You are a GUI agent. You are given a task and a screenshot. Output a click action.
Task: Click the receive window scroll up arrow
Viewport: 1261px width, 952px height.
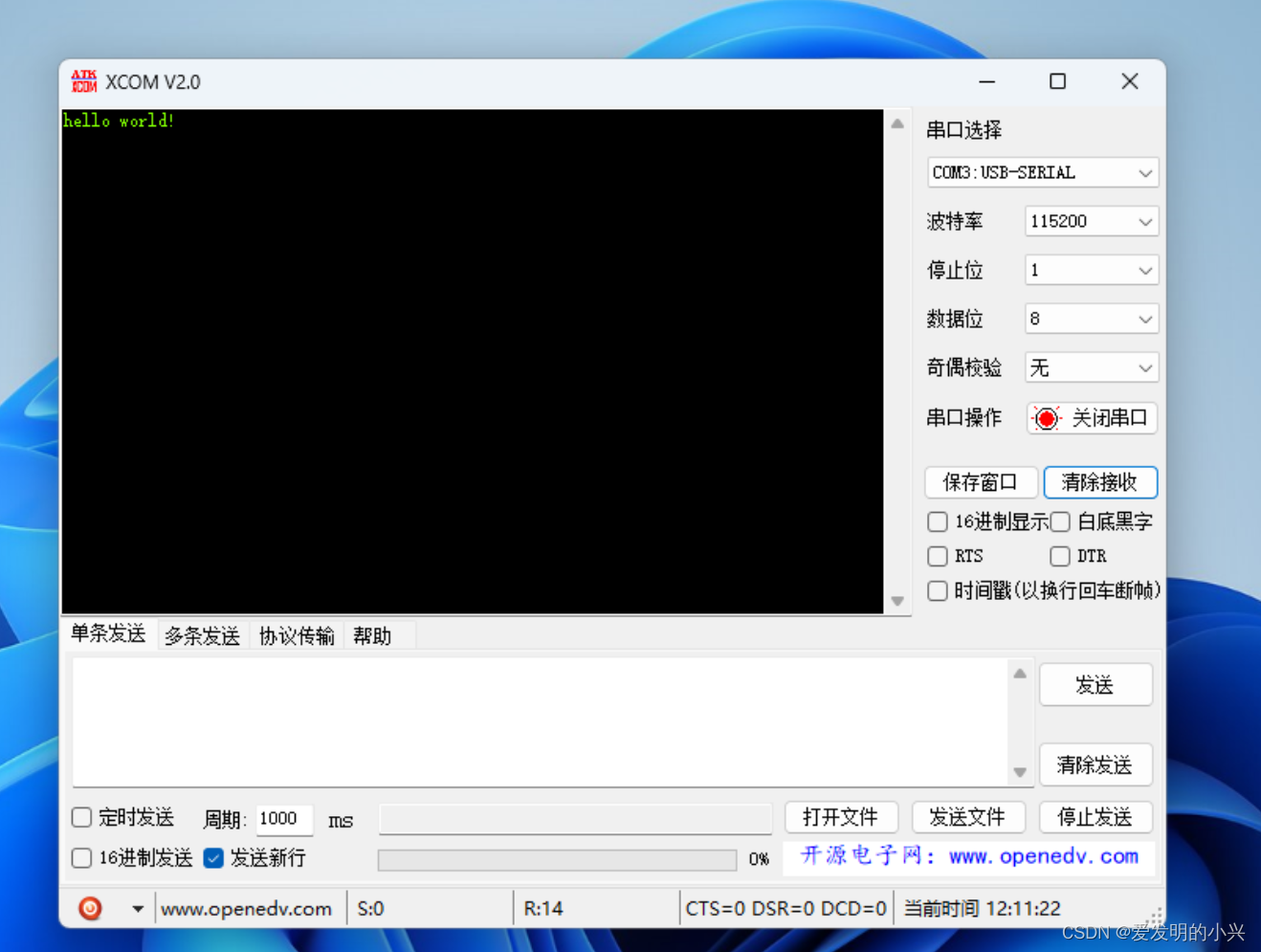(x=897, y=123)
